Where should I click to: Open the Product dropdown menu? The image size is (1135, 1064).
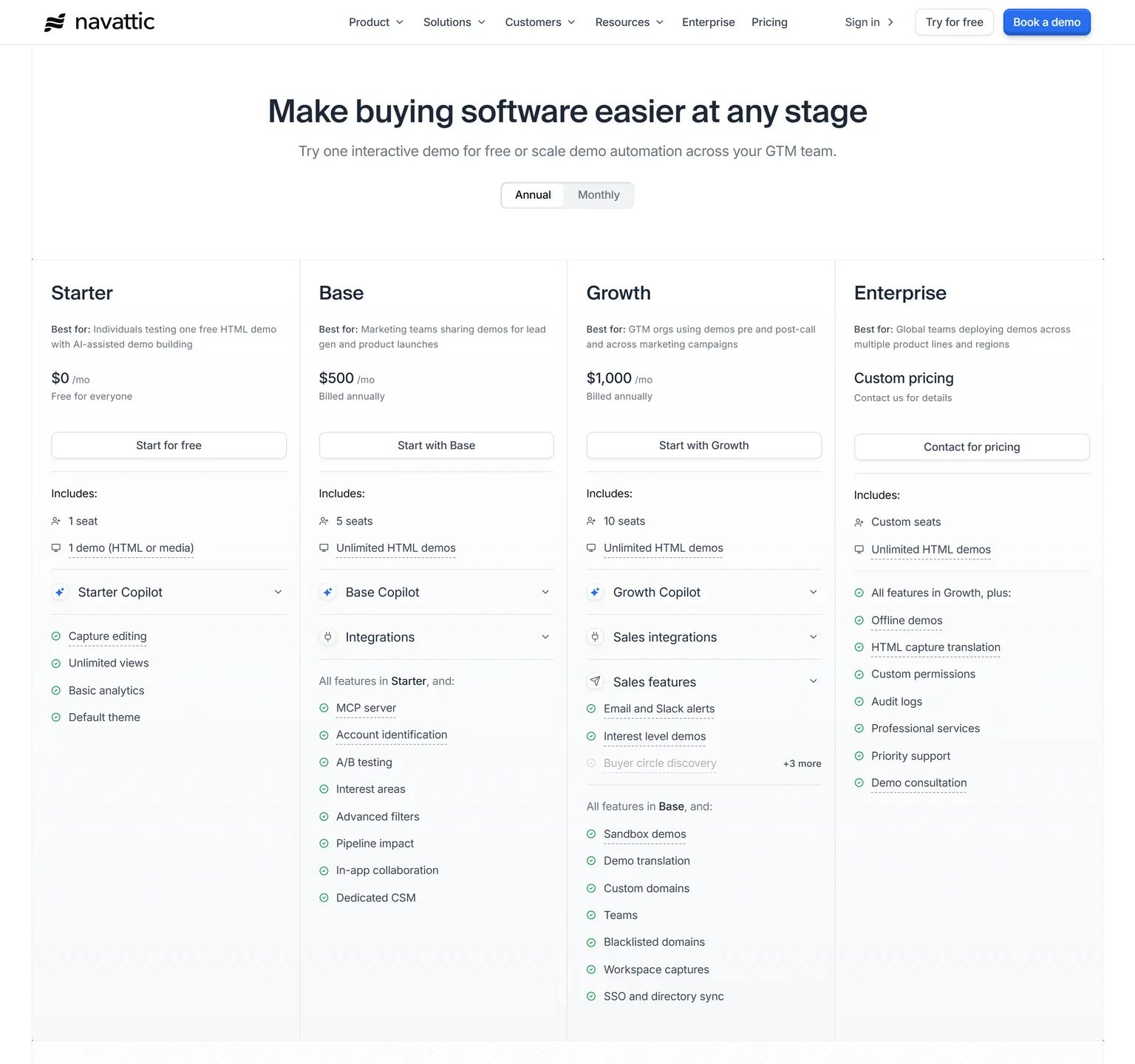pos(376,22)
